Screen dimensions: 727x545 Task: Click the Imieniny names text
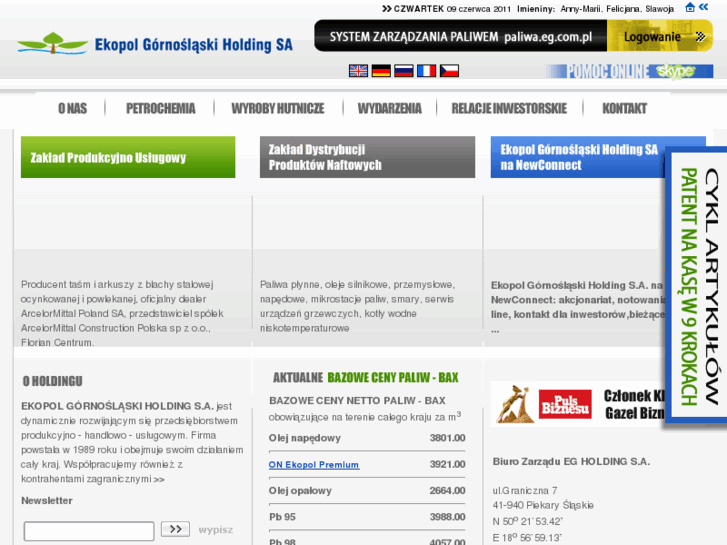click(595, 9)
